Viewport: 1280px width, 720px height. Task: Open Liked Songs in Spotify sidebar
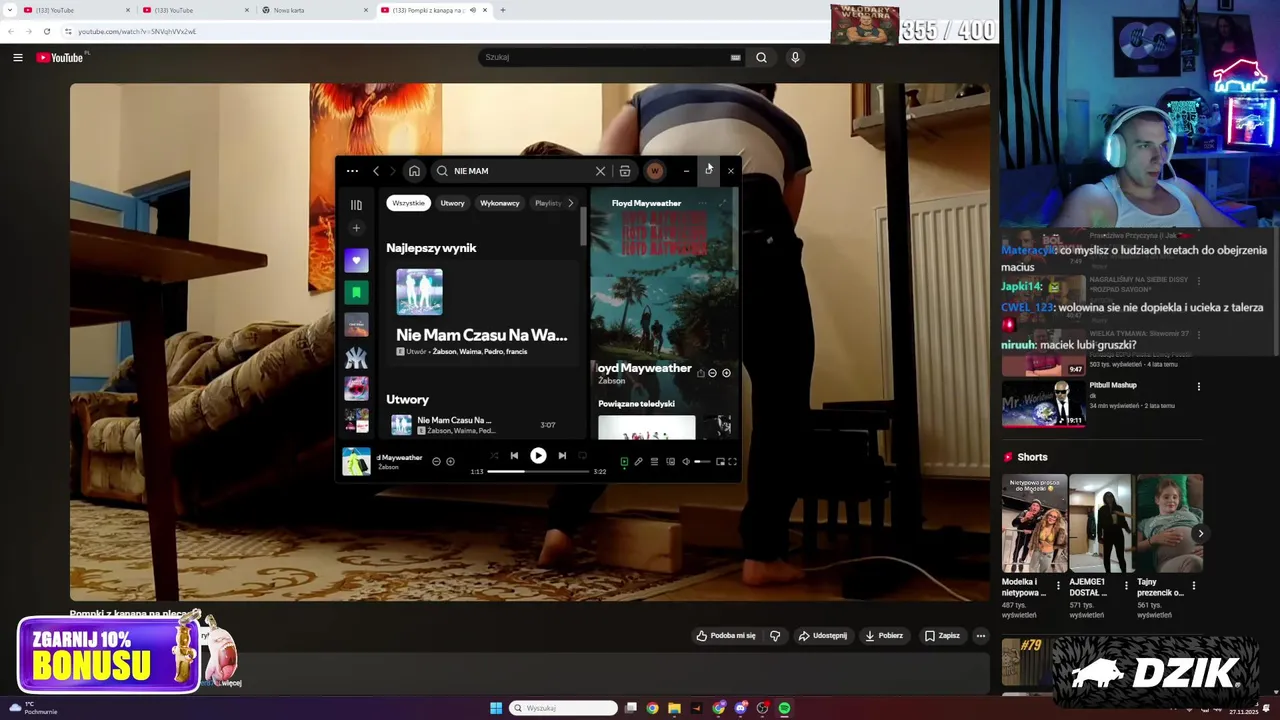click(x=356, y=261)
